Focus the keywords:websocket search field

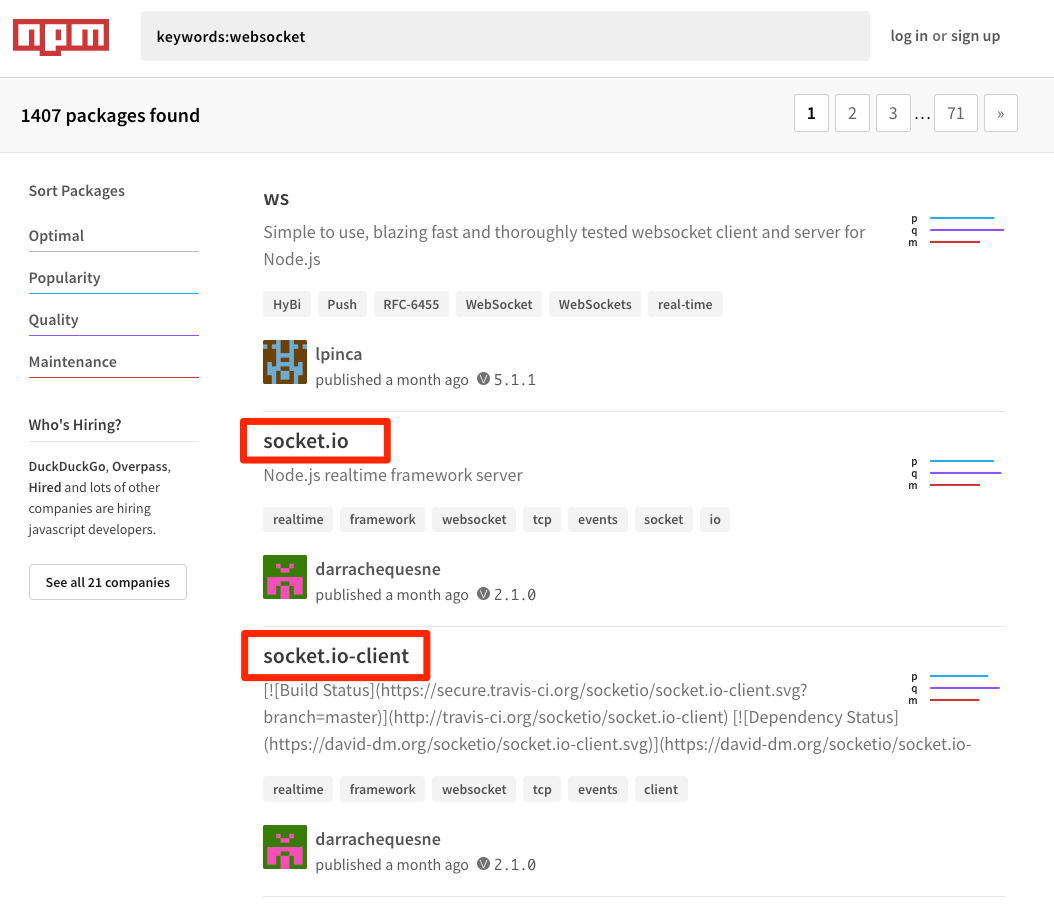(505, 36)
